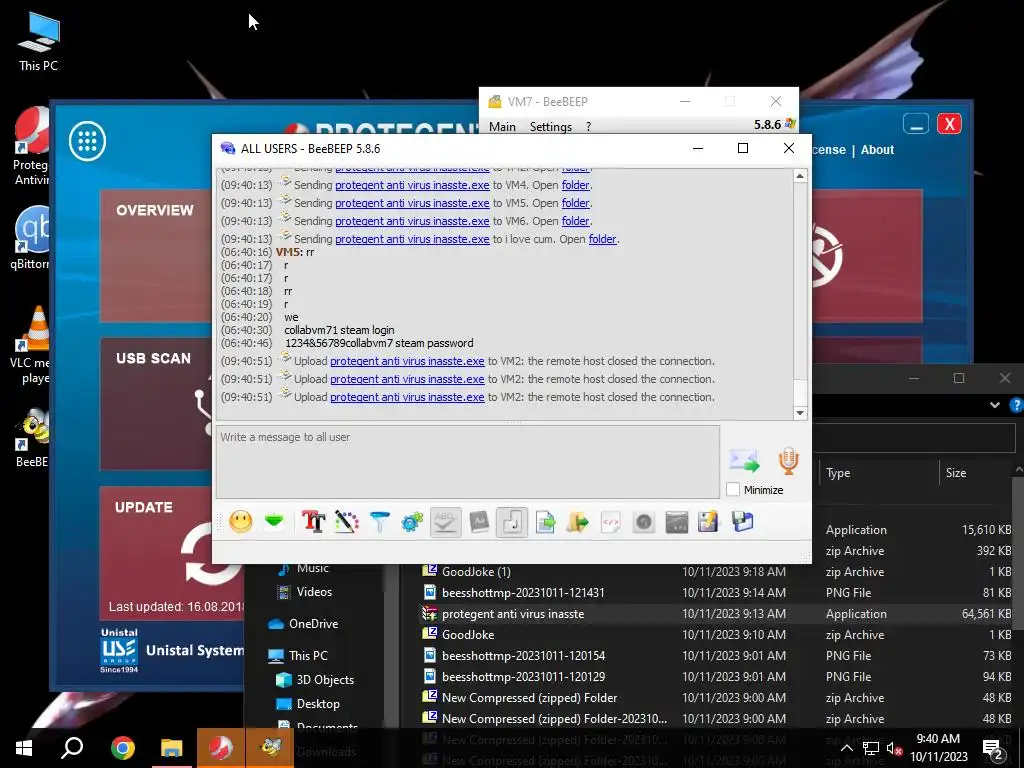Viewport: 1024px width, 768px height.
Task: Open file link sent to VM6
Action: tap(412, 221)
